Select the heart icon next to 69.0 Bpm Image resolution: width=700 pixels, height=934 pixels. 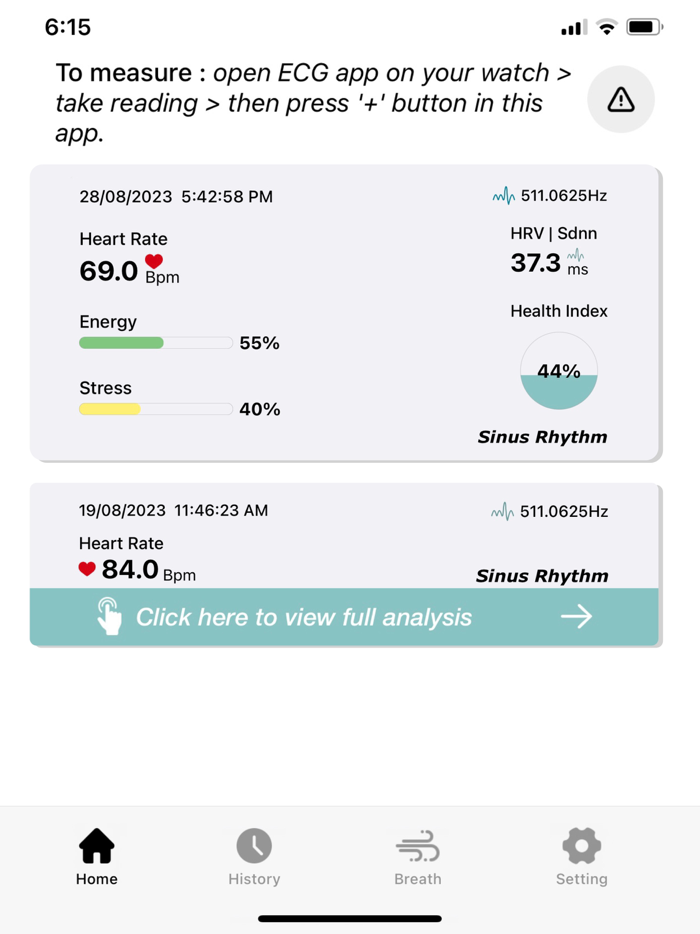[154, 262]
